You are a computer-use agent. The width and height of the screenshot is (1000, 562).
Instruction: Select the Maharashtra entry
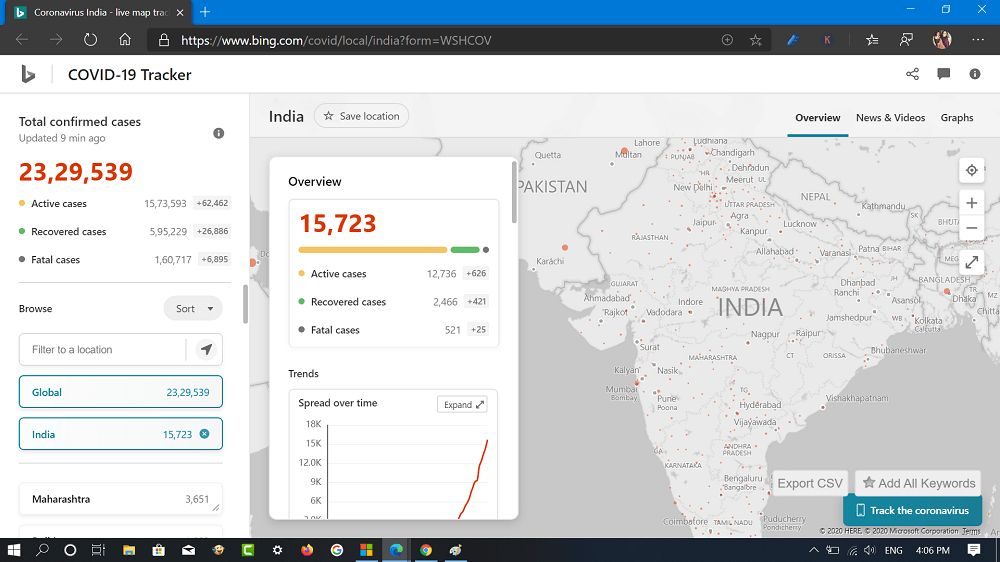pos(121,499)
